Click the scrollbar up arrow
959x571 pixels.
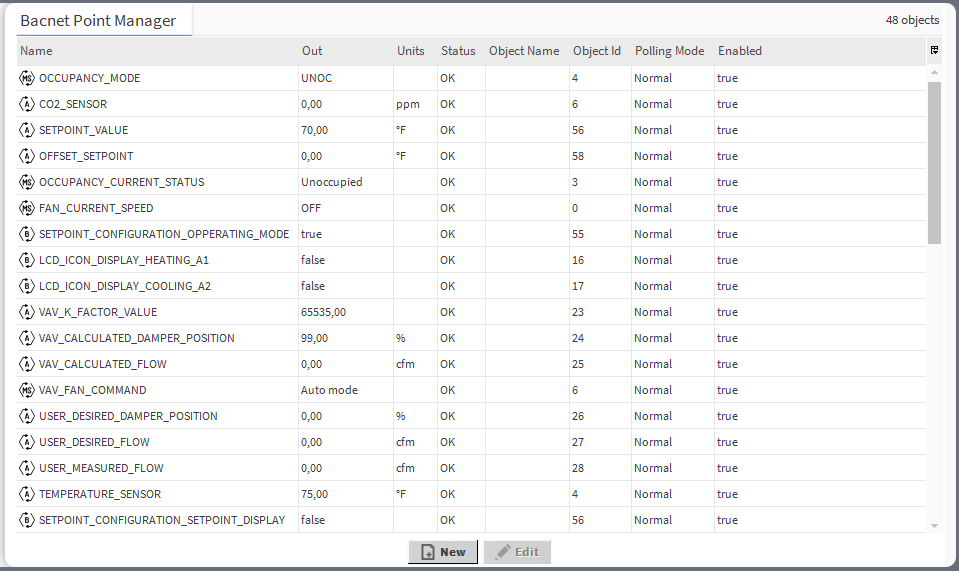tap(934, 73)
